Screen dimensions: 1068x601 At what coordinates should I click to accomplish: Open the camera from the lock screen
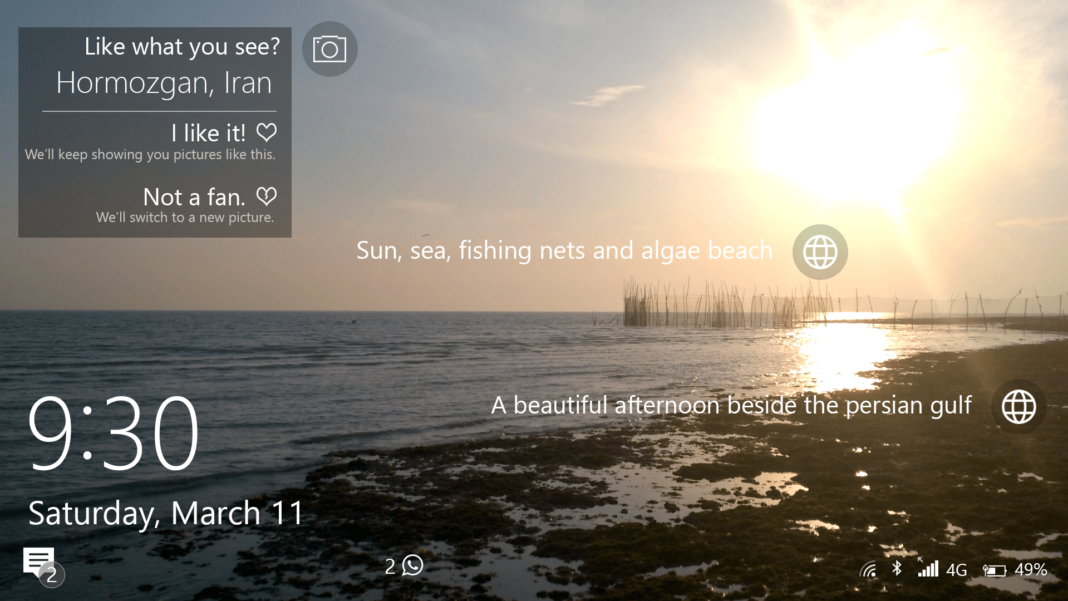[x=329, y=49]
